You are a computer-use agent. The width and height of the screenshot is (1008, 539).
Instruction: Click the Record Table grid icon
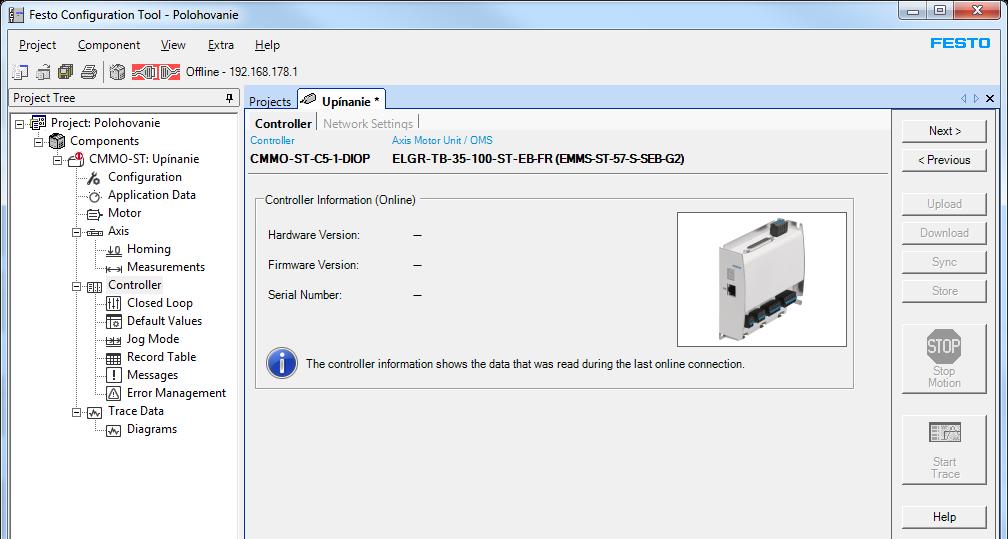pyautogui.click(x=114, y=358)
